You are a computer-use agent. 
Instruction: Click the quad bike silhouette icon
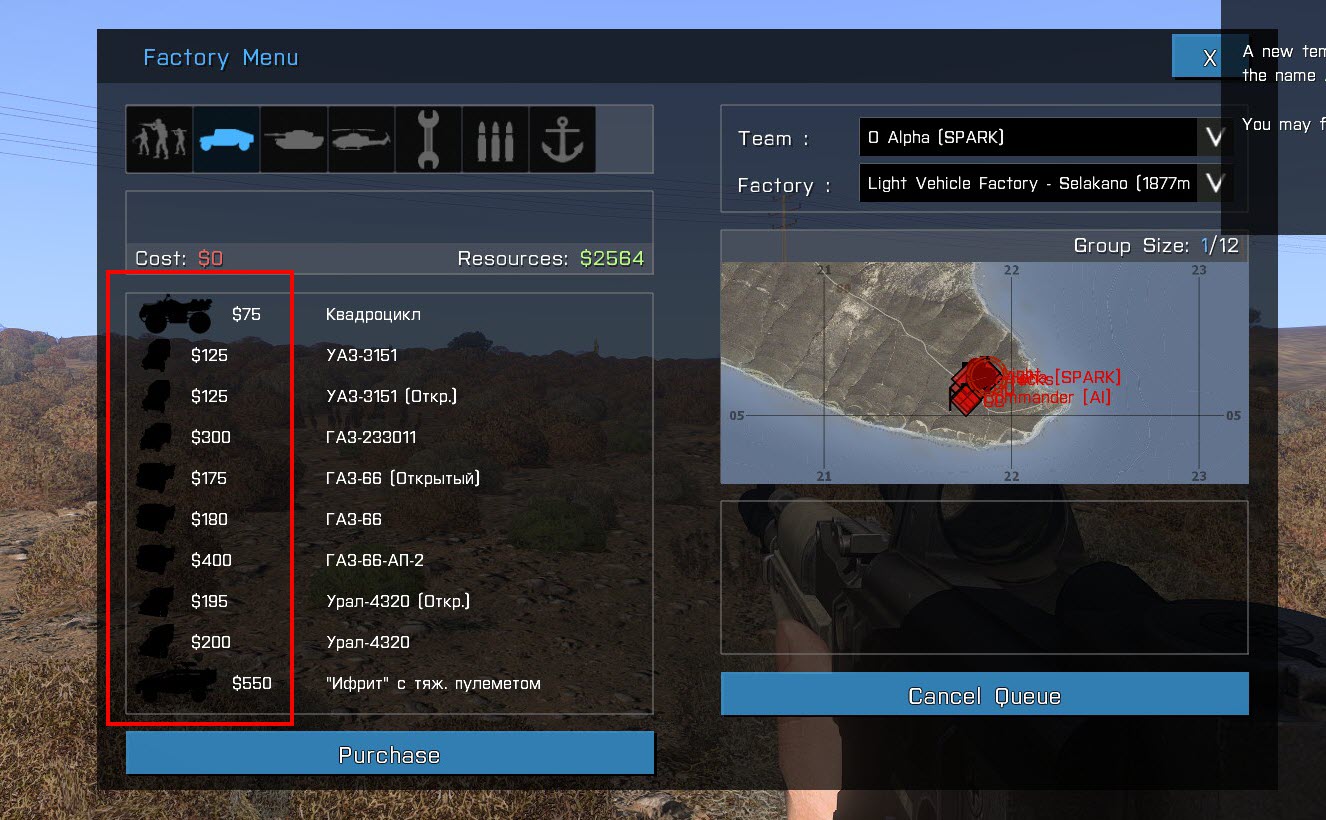tap(175, 314)
